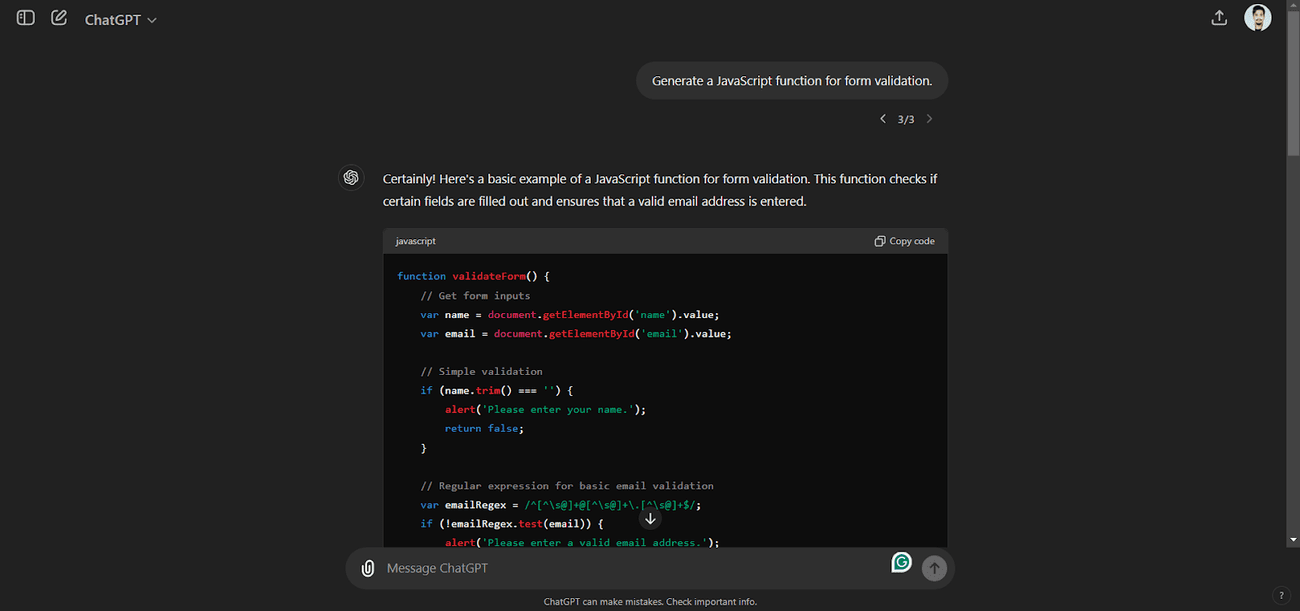Click the 'if (!emailRegex.test(email))' line
The image size is (1300, 611).
point(512,524)
